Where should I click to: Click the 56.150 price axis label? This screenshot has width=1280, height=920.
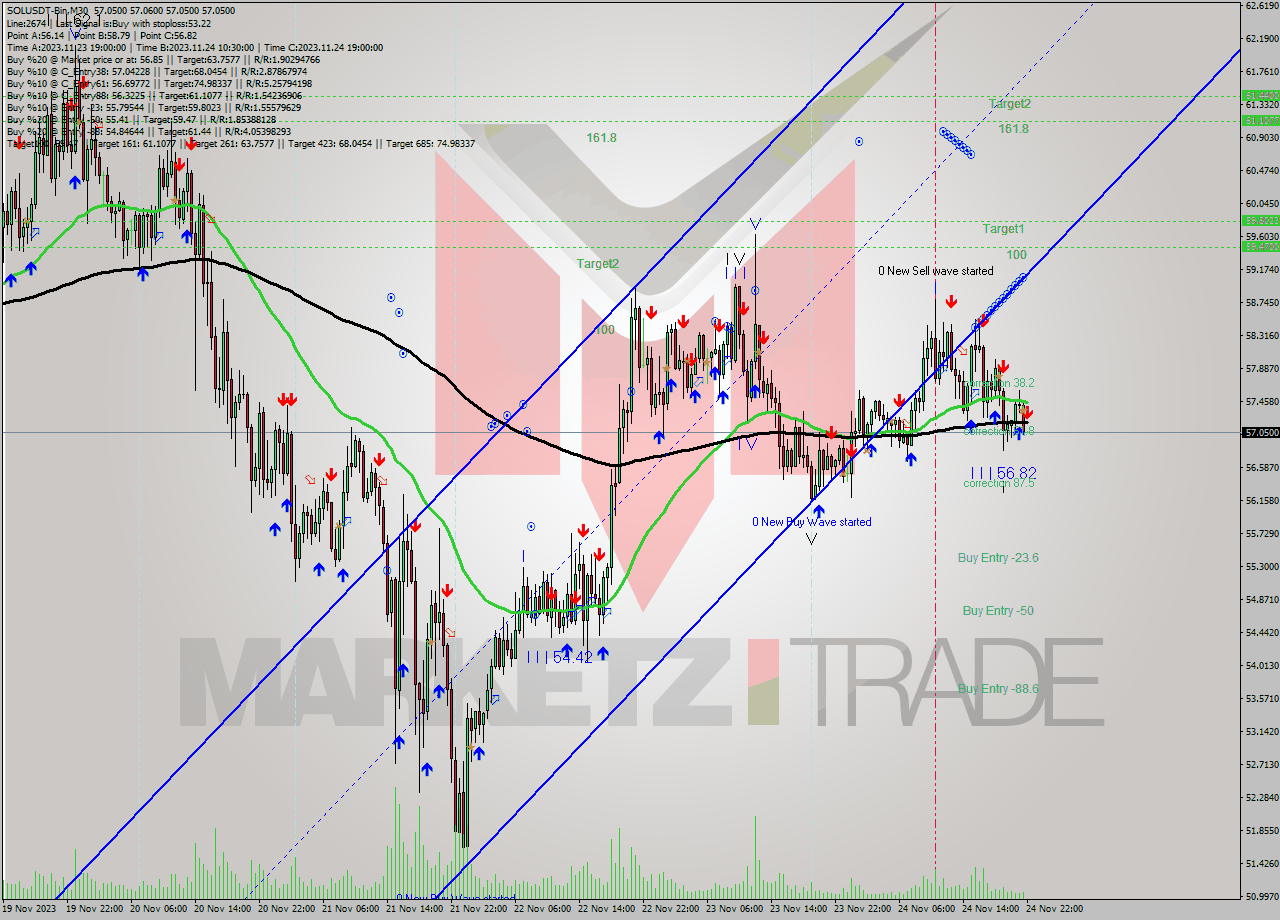coord(1260,500)
